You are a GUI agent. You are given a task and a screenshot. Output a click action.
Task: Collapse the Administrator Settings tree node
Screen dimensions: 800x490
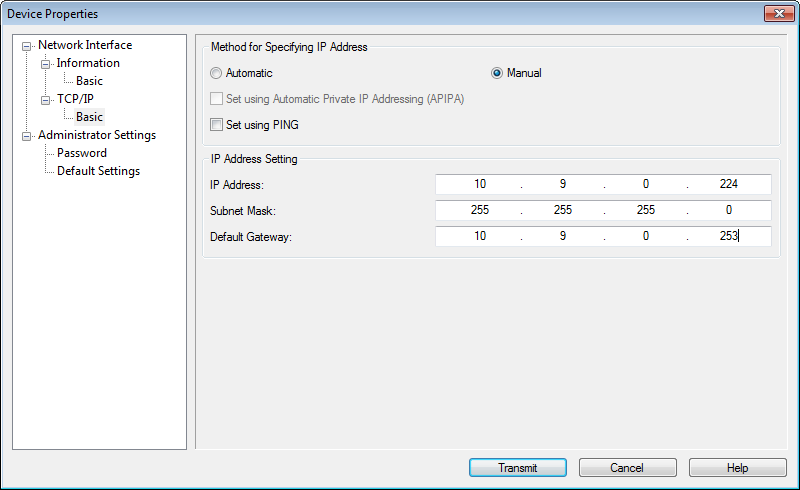27,136
